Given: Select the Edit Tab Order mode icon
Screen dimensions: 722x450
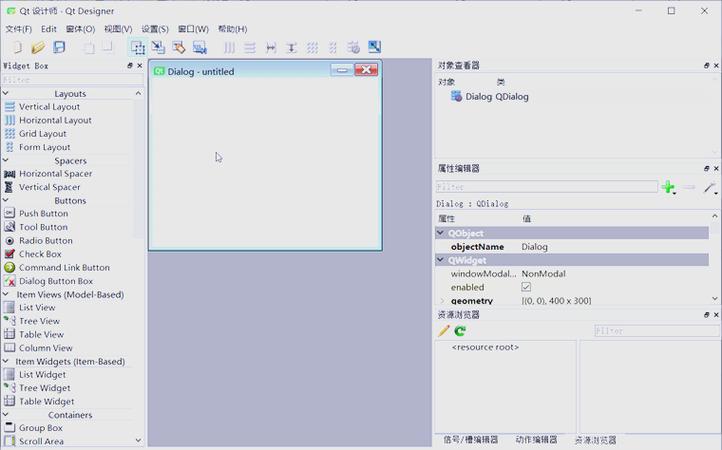Looking at the screenshot, I should pos(199,47).
